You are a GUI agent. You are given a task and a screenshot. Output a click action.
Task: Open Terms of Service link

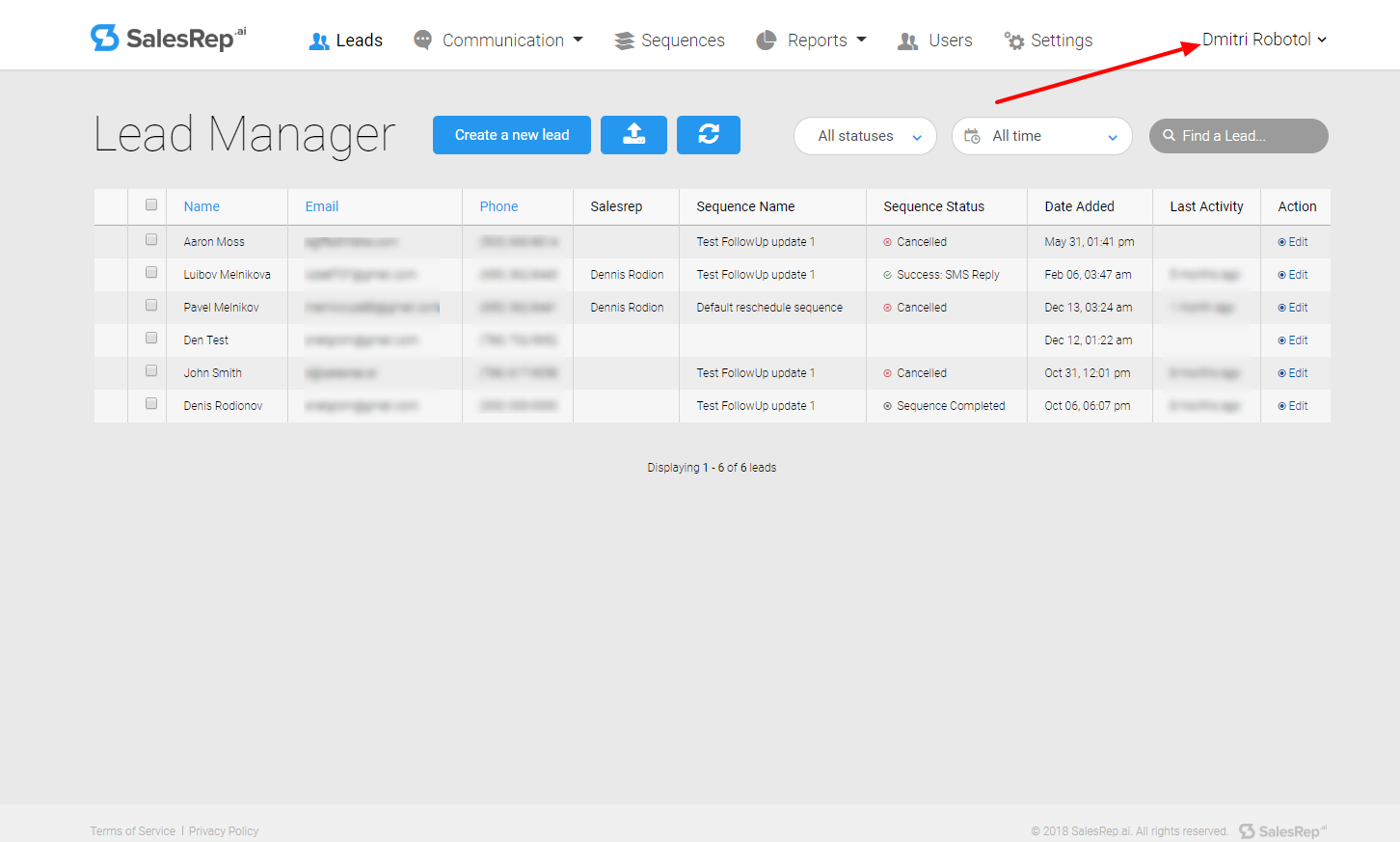(133, 831)
